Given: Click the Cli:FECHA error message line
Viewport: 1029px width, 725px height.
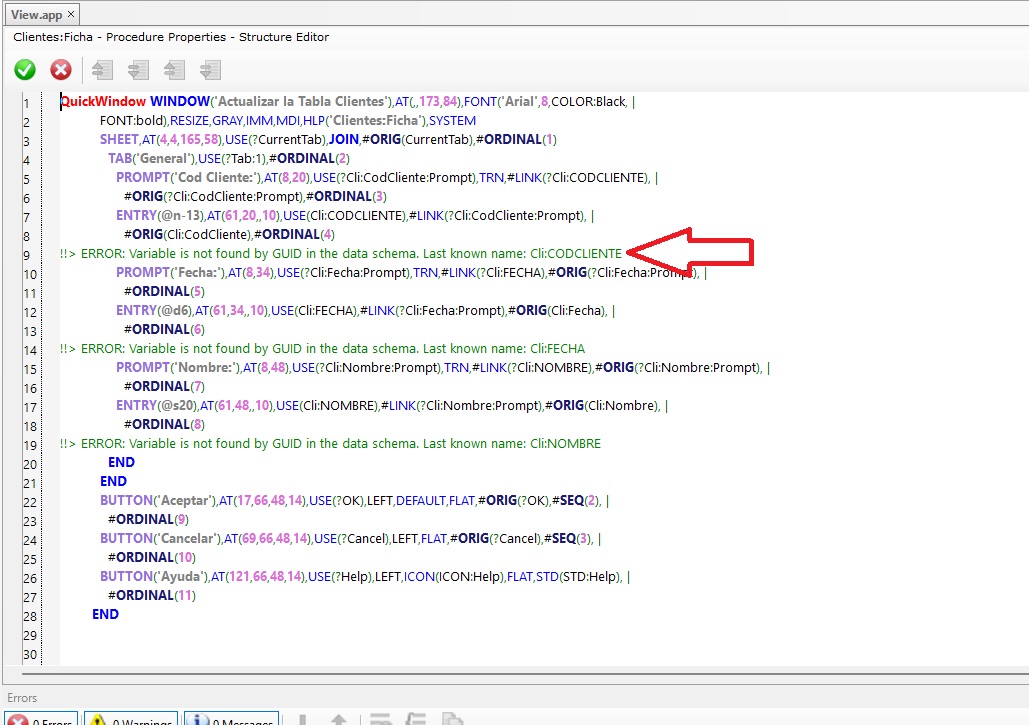Looking at the screenshot, I should (322, 349).
